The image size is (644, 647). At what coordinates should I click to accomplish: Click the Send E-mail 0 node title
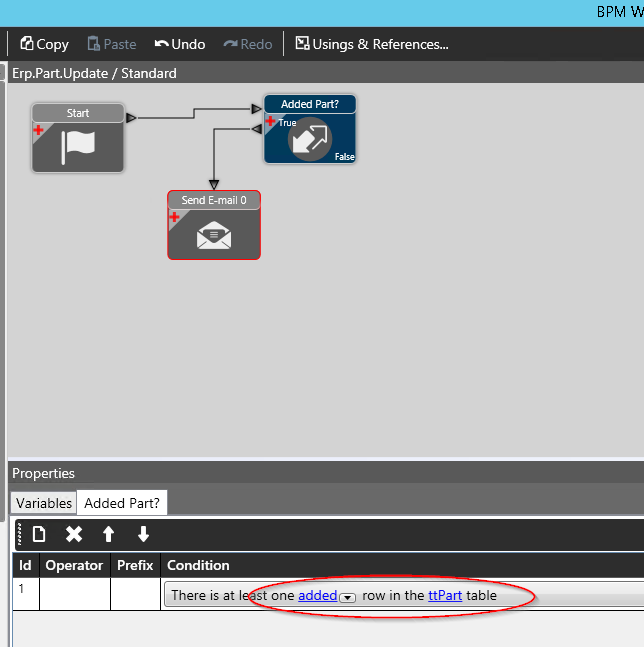(x=214, y=200)
